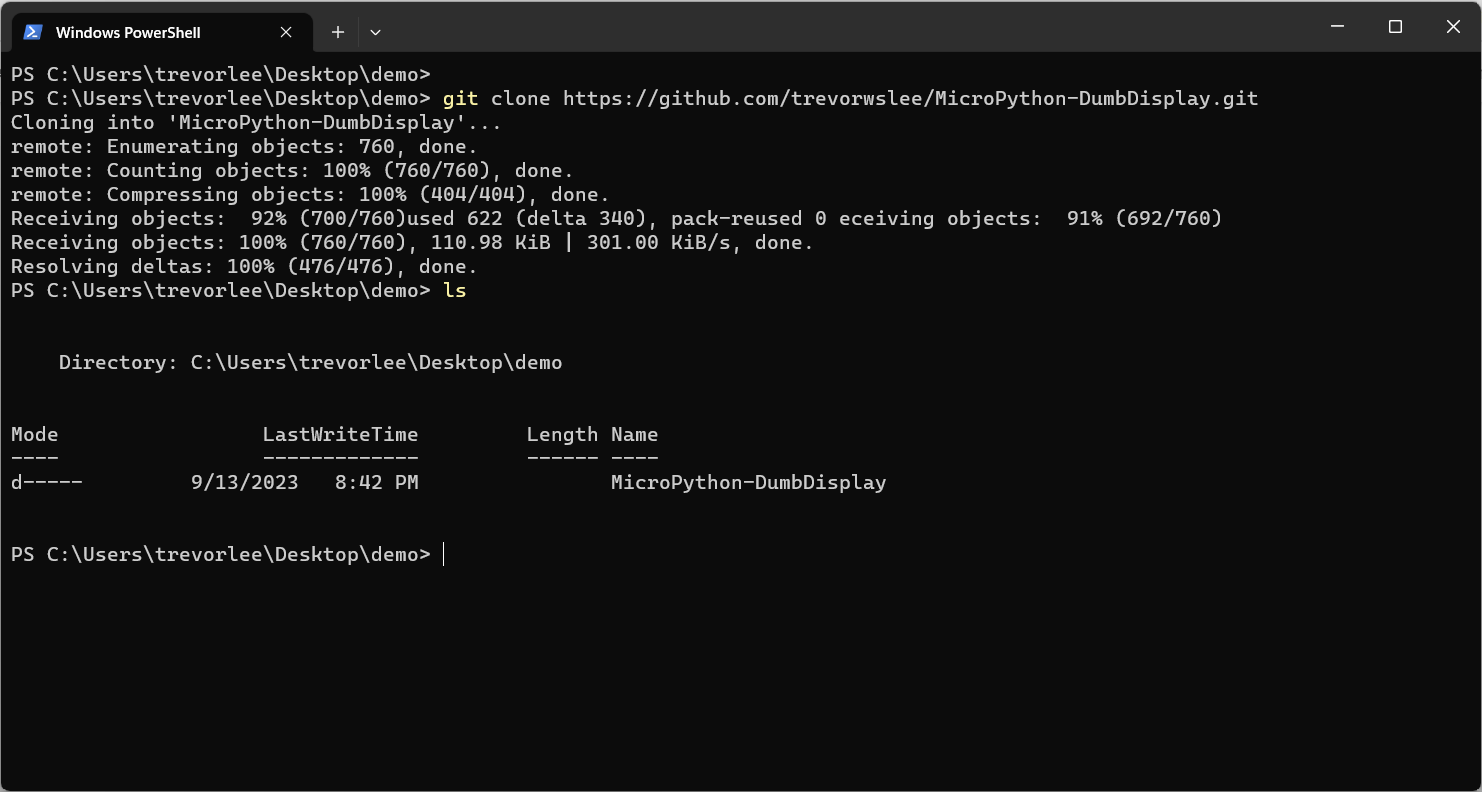Click the Mode column header text
The image size is (1482, 792).
[34, 434]
